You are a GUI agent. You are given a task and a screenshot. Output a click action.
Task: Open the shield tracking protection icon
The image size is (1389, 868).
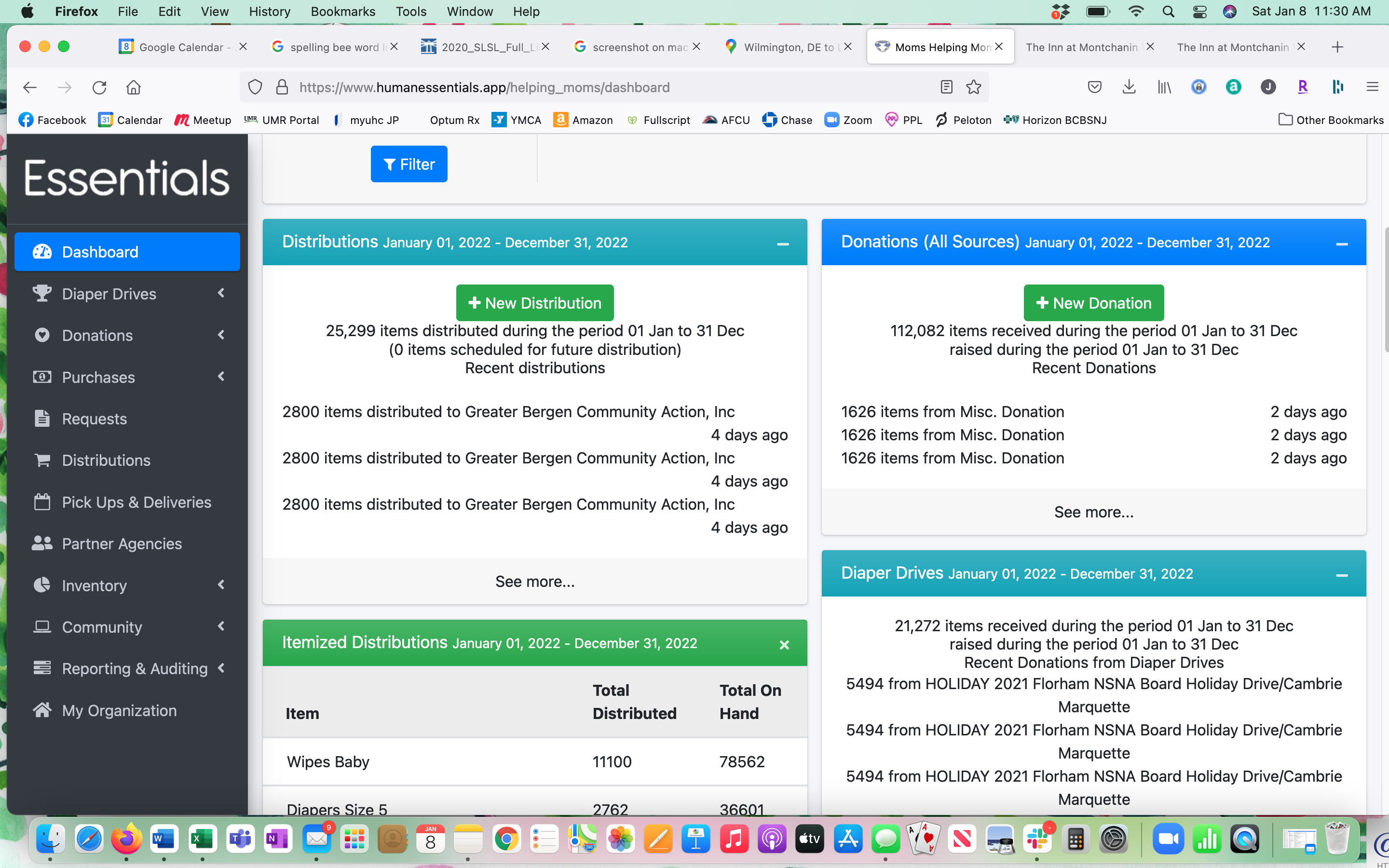[255, 87]
